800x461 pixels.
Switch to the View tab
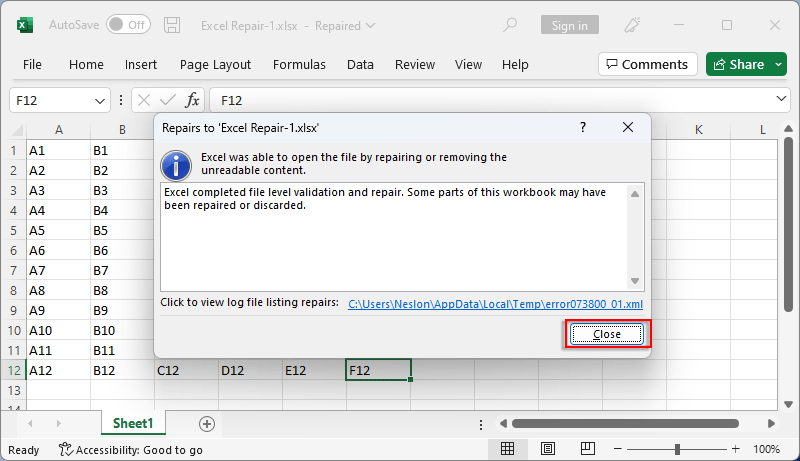468,65
